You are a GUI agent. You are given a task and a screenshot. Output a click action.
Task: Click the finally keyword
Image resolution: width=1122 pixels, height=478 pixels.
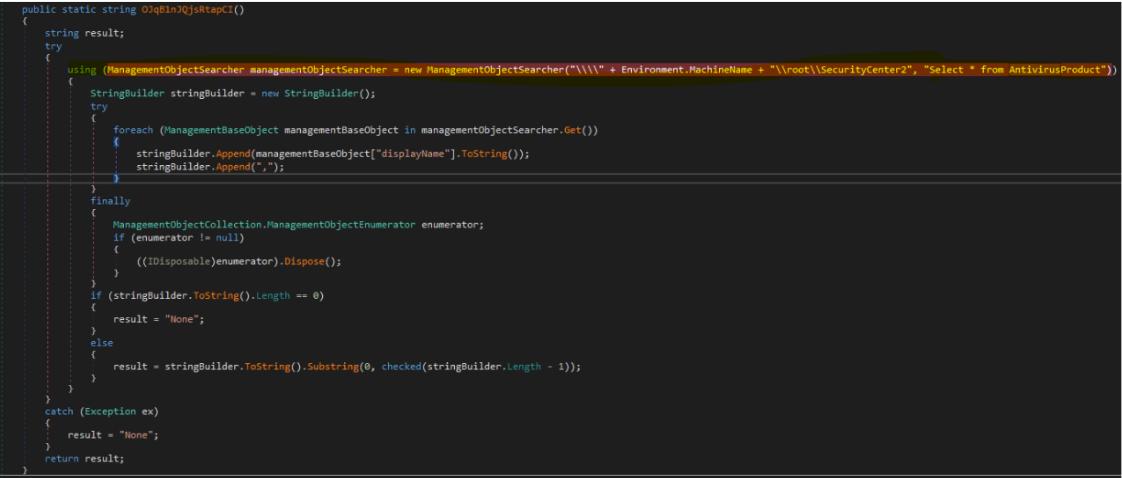tap(110, 200)
